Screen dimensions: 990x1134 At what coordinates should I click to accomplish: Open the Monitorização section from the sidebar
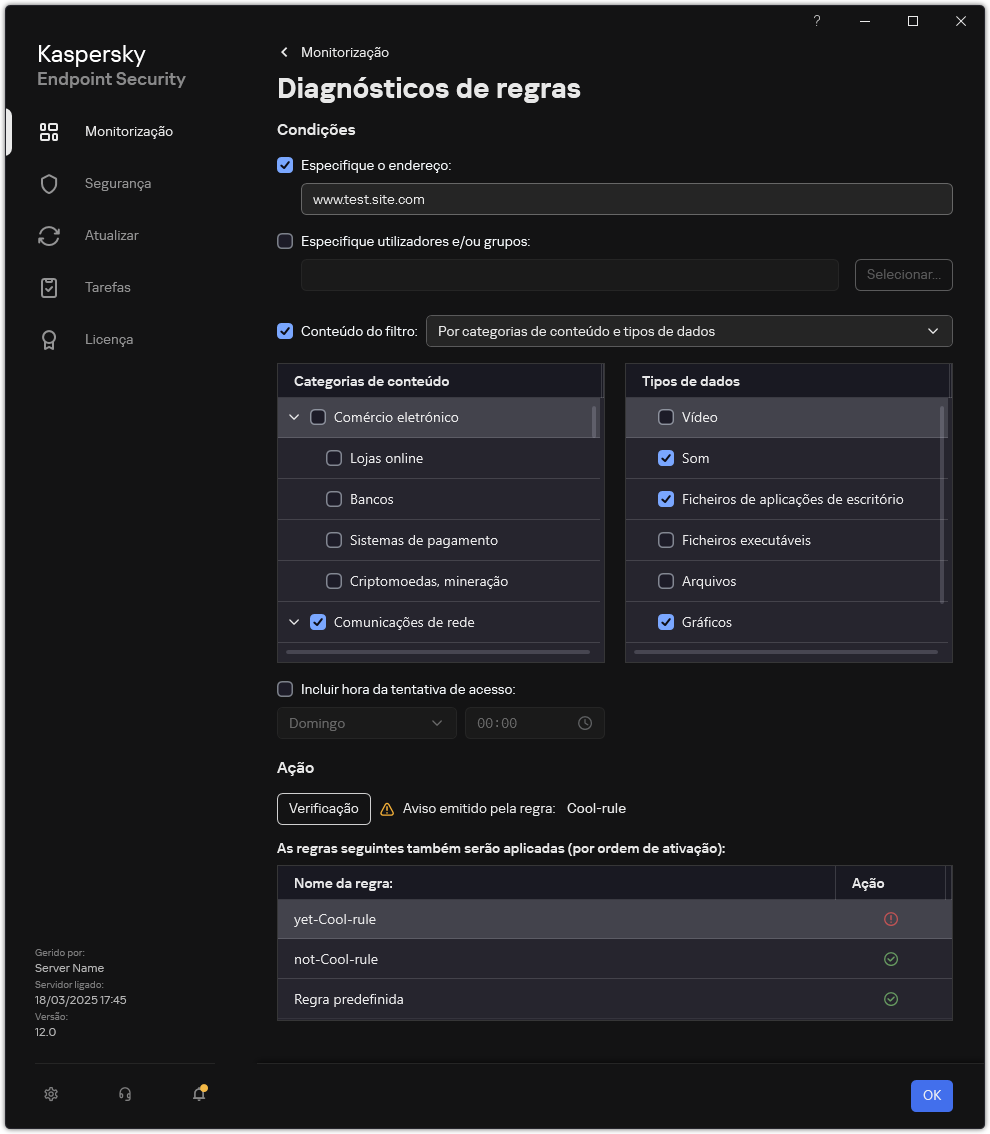pyautogui.click(x=129, y=131)
